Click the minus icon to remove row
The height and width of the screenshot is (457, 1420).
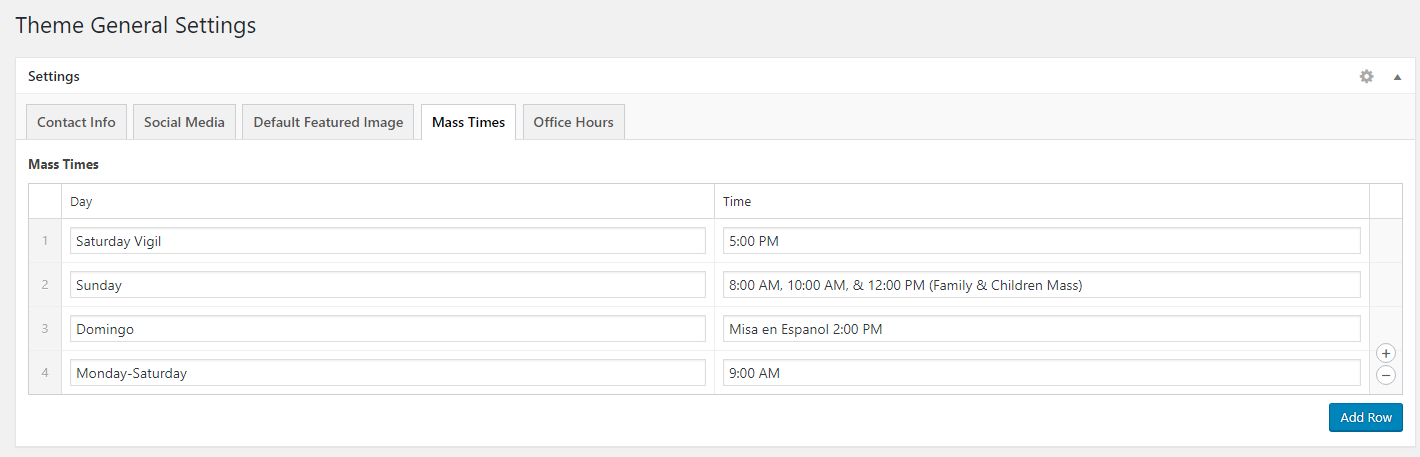point(1385,375)
